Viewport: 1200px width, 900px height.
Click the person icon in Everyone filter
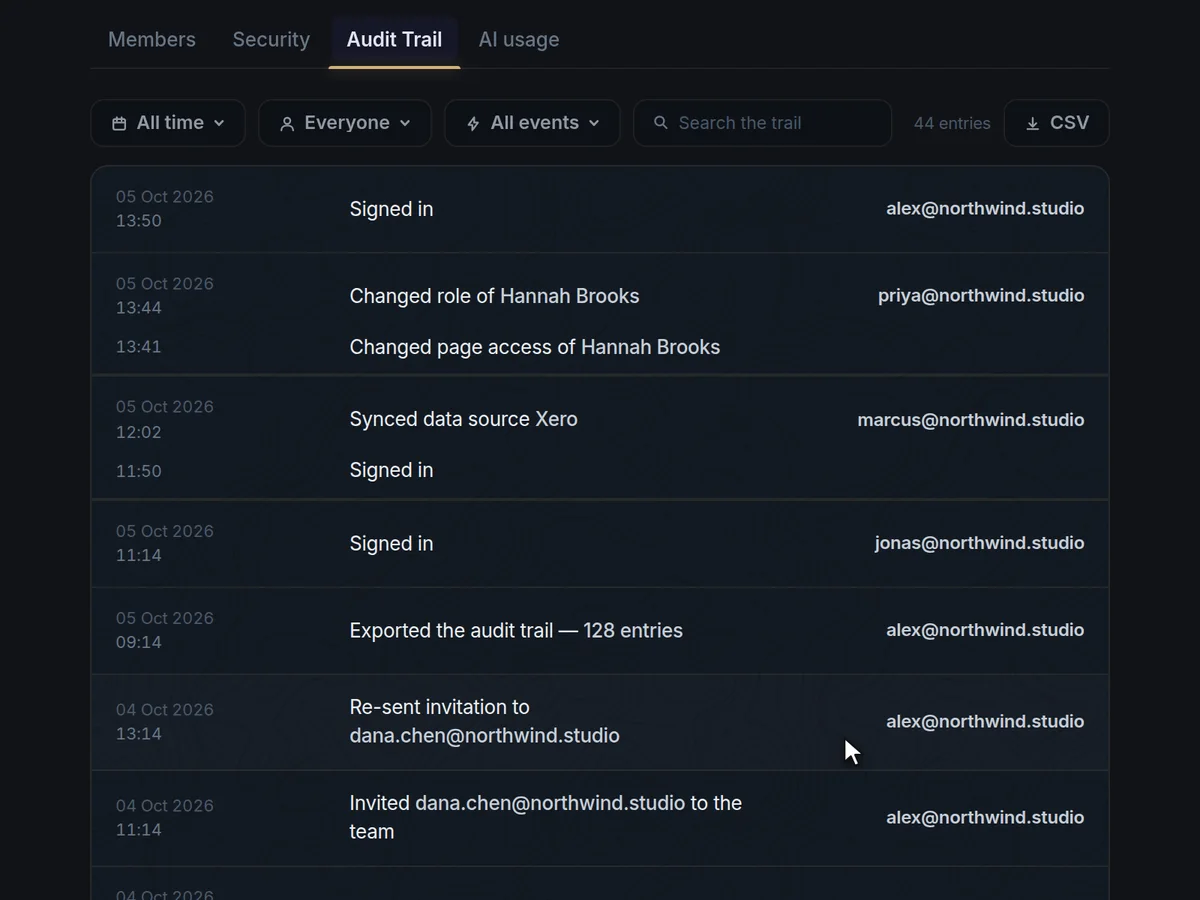click(x=287, y=123)
